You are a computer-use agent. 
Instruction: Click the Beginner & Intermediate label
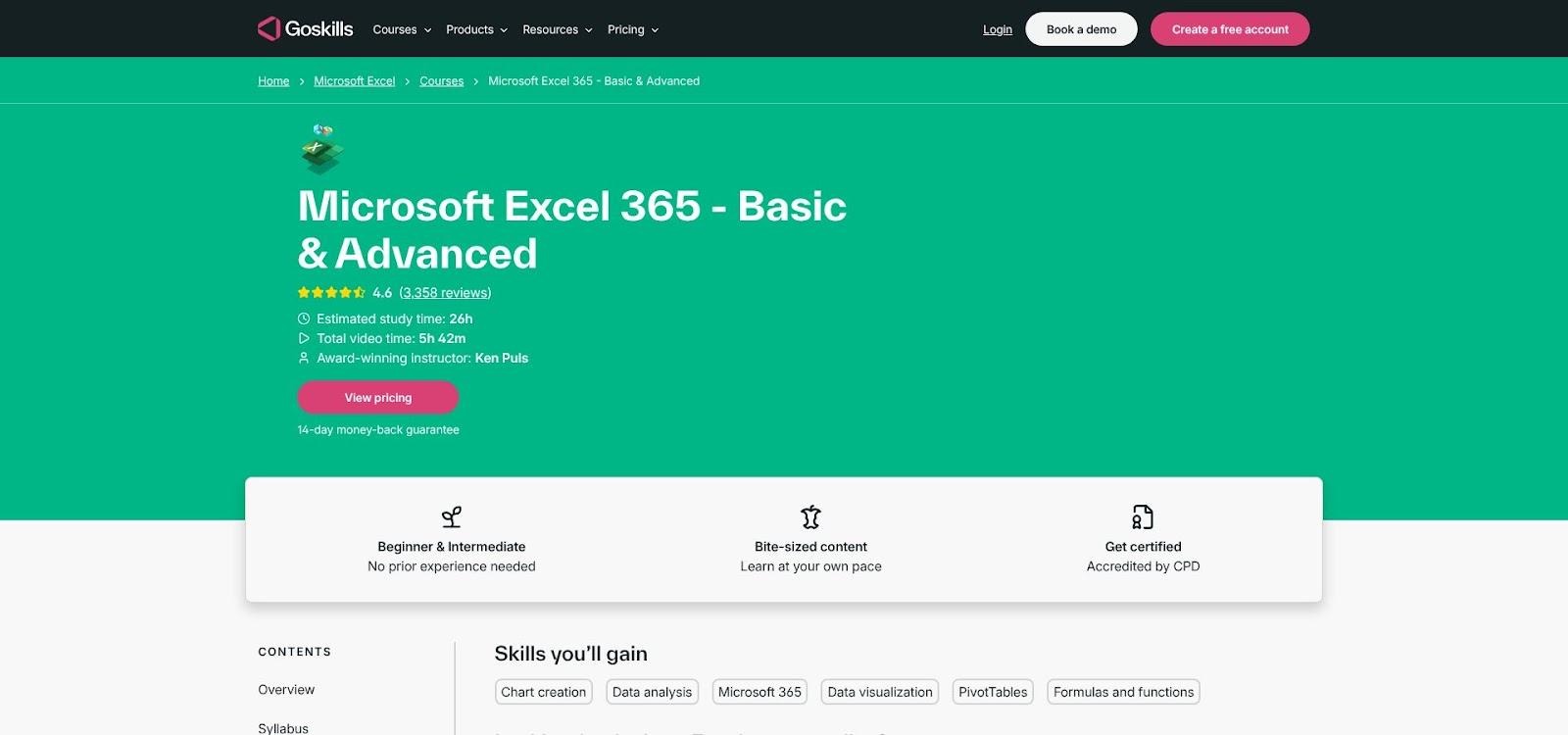pos(452,547)
